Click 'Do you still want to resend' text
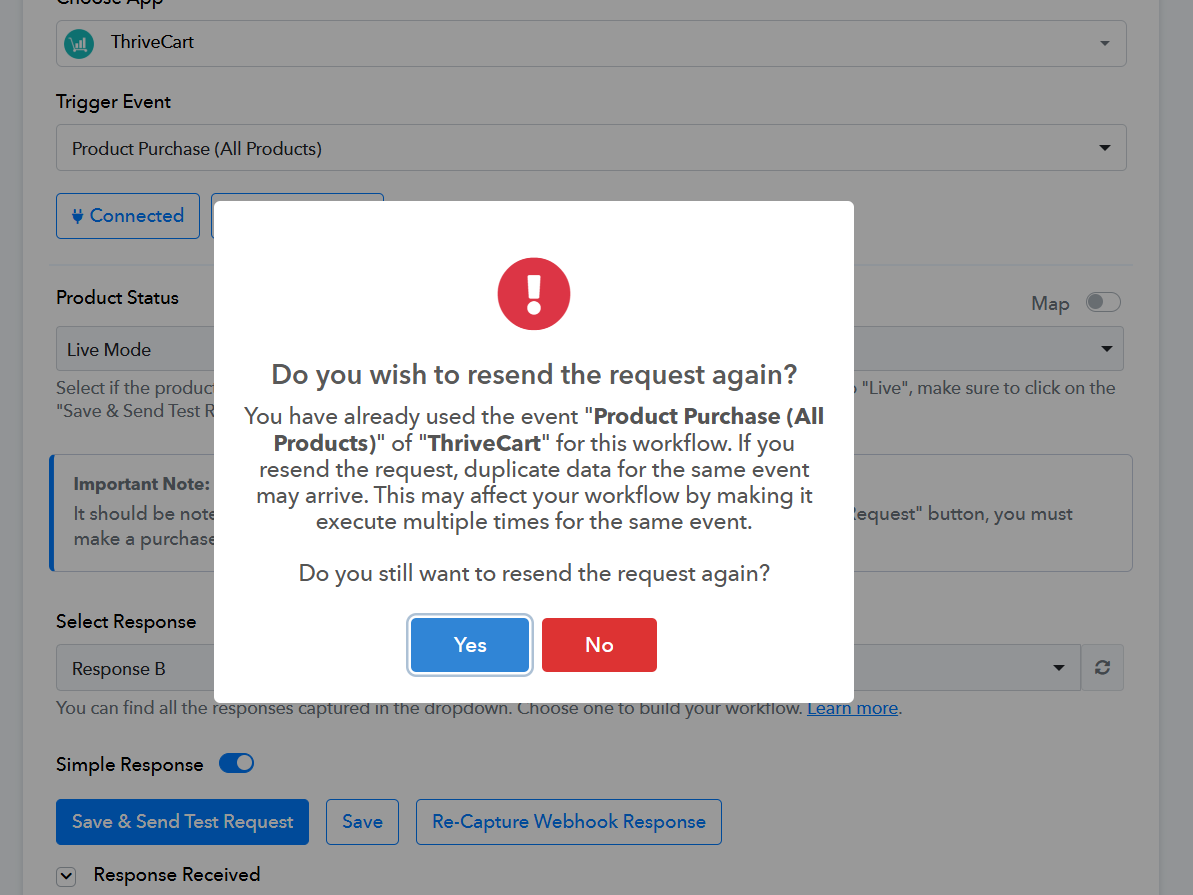Image resolution: width=1193 pixels, height=895 pixels. click(534, 573)
